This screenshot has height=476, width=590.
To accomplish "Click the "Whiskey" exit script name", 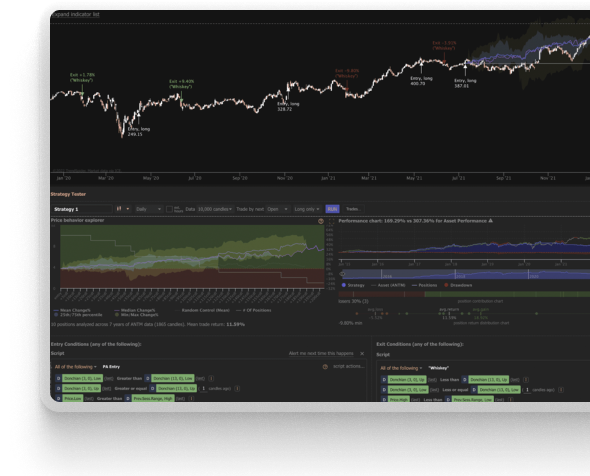I will (438, 368).
